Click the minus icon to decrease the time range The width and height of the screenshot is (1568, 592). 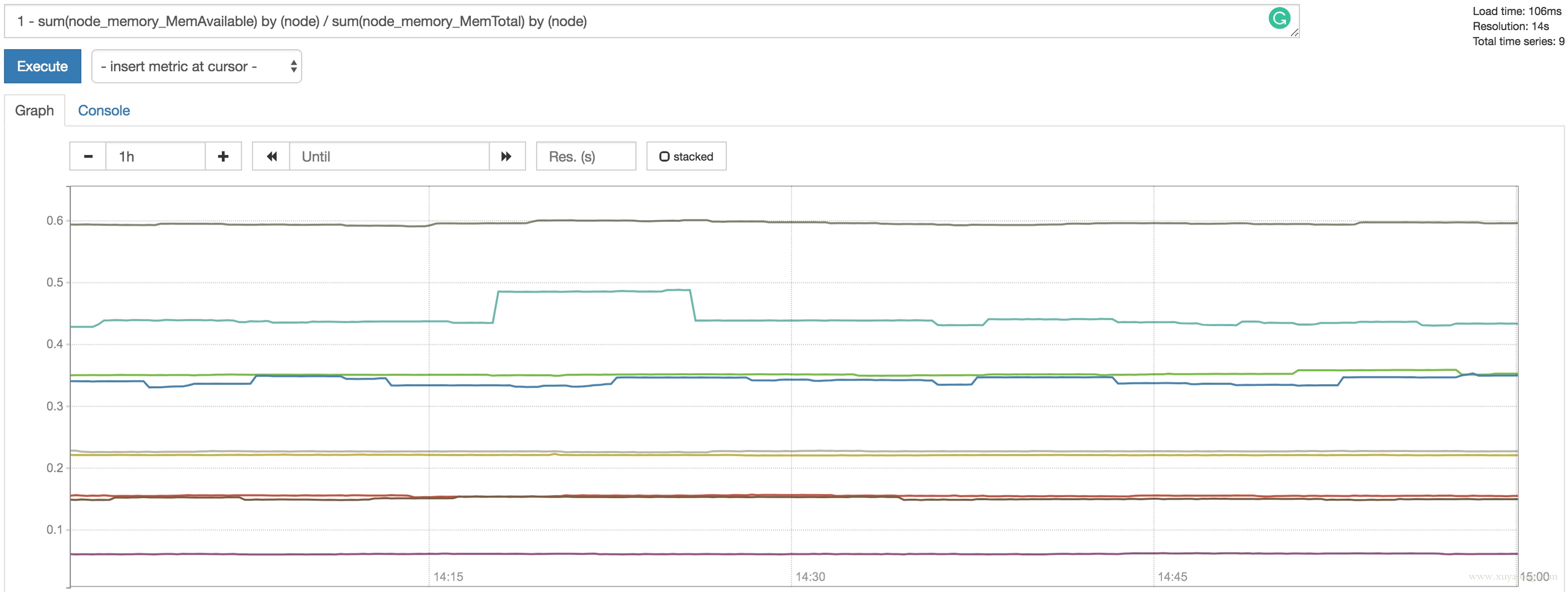[x=88, y=157]
